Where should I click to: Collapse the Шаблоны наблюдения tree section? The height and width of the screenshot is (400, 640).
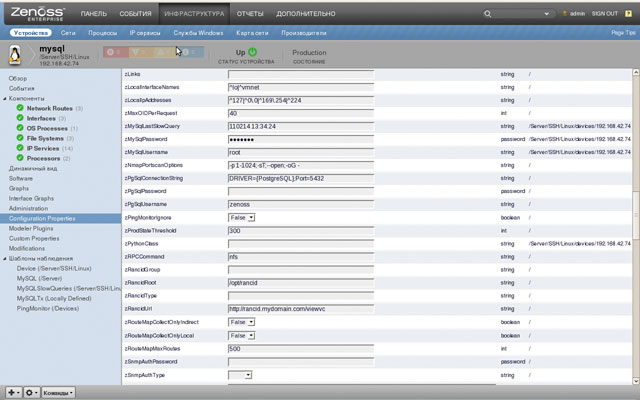(x=4, y=258)
